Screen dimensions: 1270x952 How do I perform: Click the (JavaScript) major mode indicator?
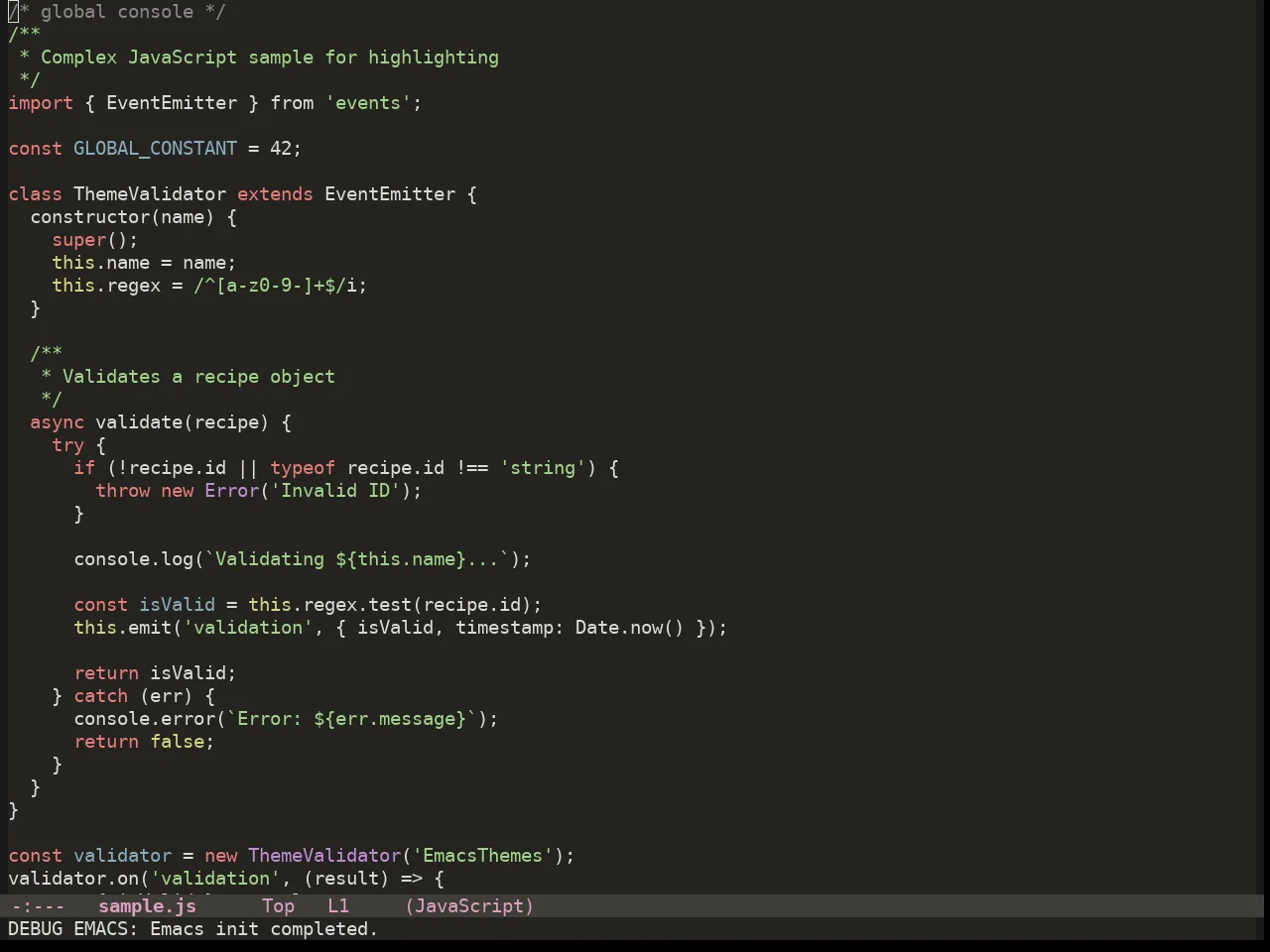(469, 906)
